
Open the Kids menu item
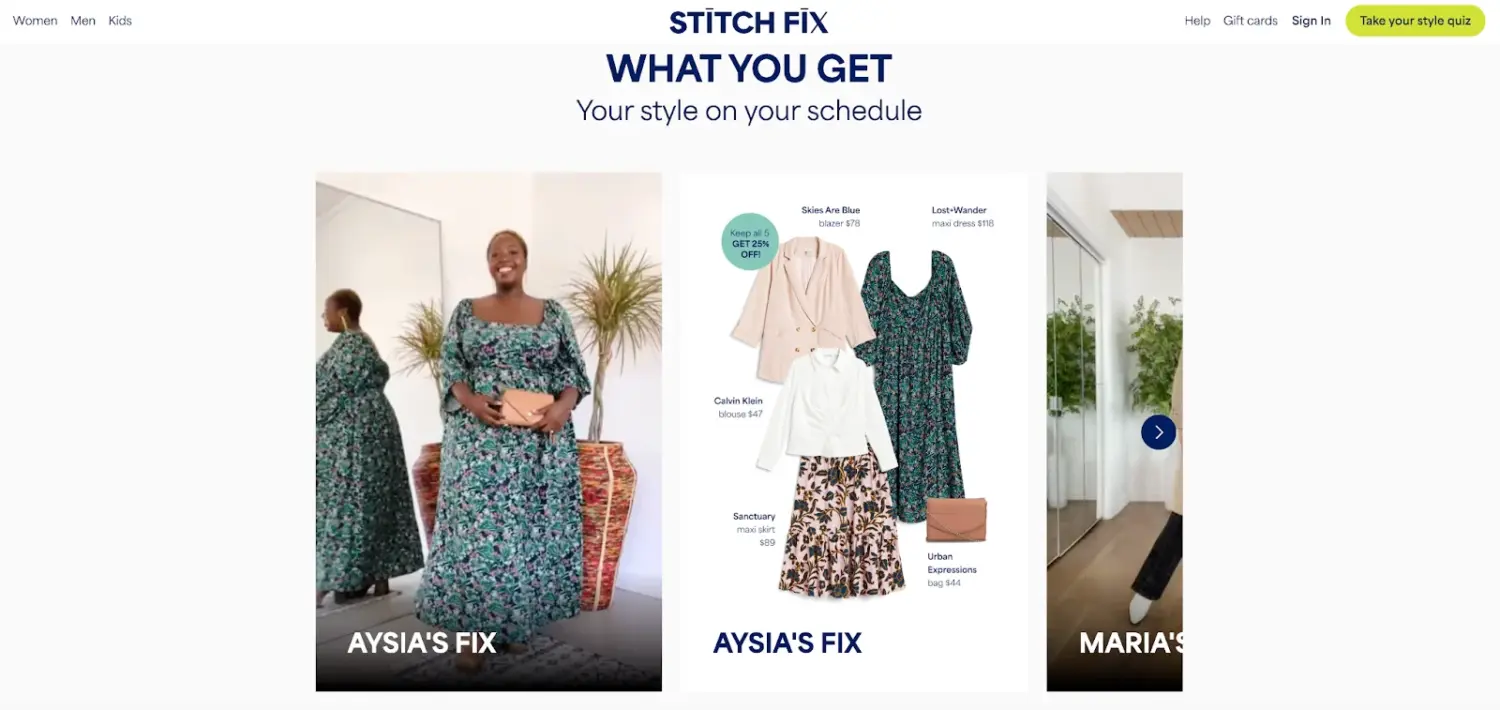[x=120, y=21]
